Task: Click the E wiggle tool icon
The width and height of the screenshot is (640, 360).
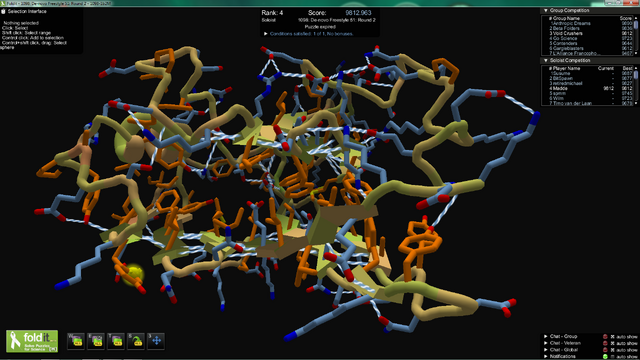Action: pyautogui.click(x=96, y=341)
